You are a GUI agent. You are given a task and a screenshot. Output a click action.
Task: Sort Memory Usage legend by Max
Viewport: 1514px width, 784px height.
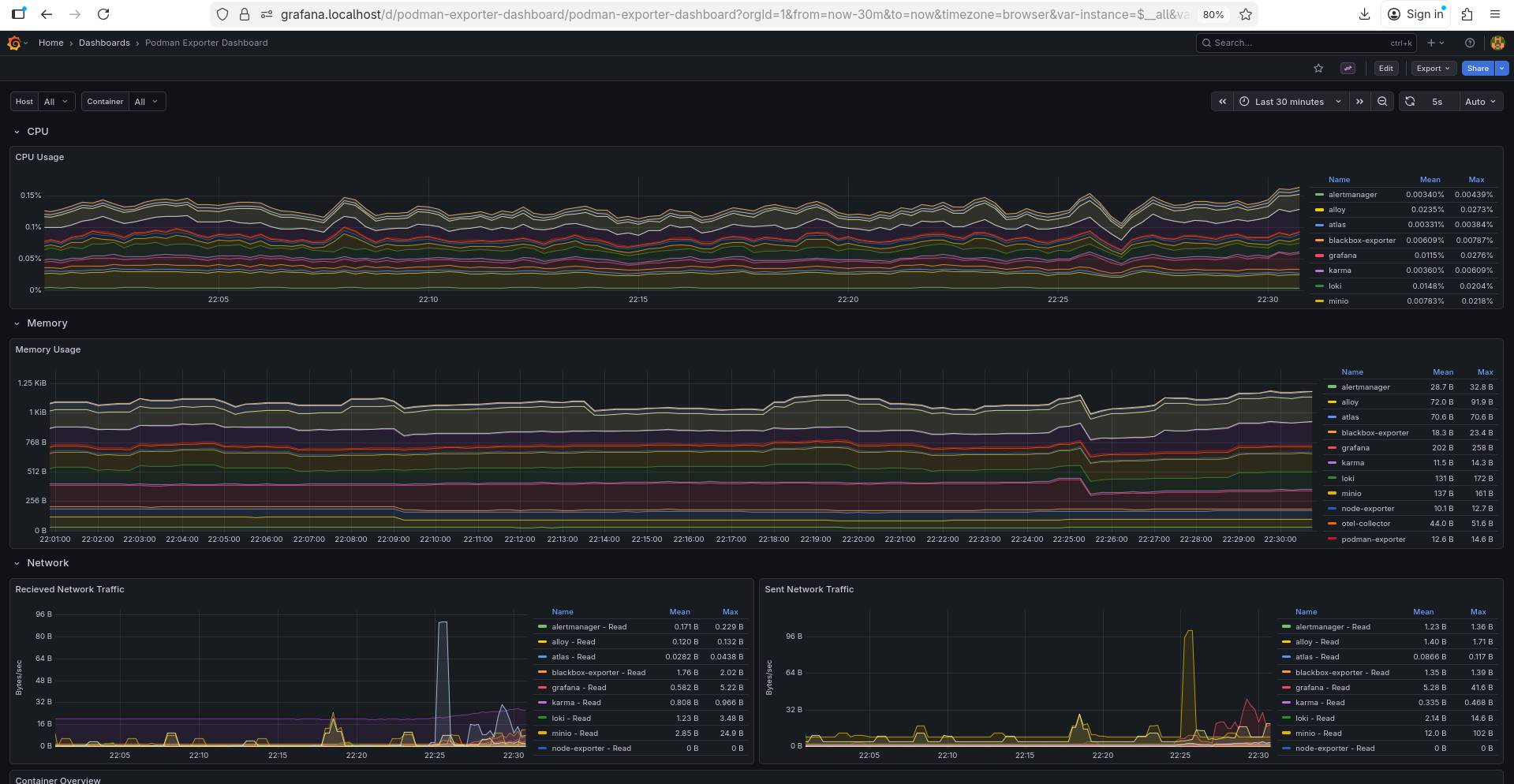click(x=1485, y=372)
